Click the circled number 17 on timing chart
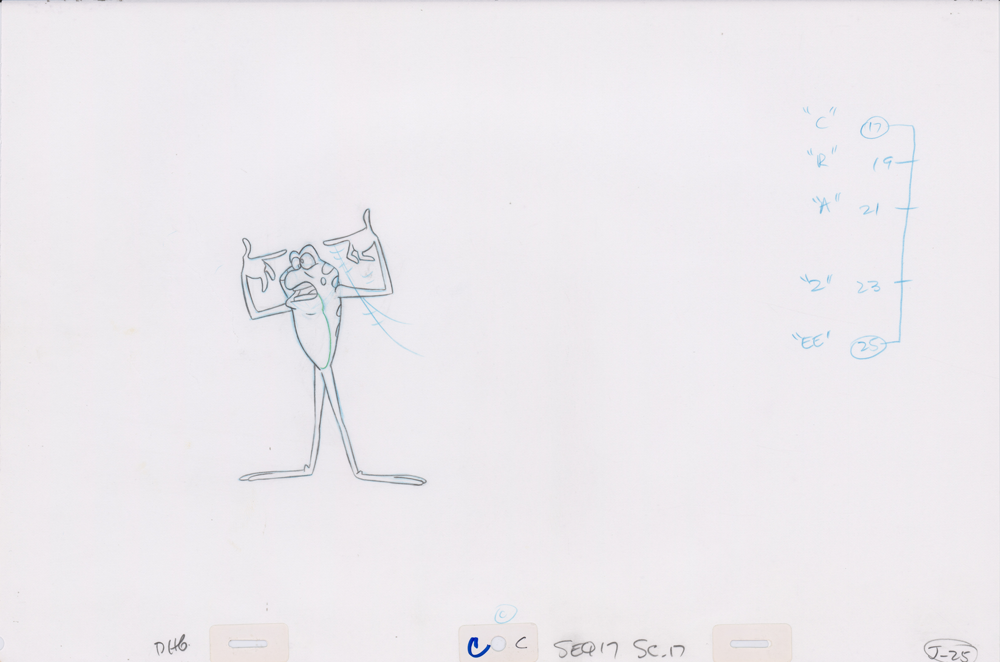 click(x=874, y=127)
